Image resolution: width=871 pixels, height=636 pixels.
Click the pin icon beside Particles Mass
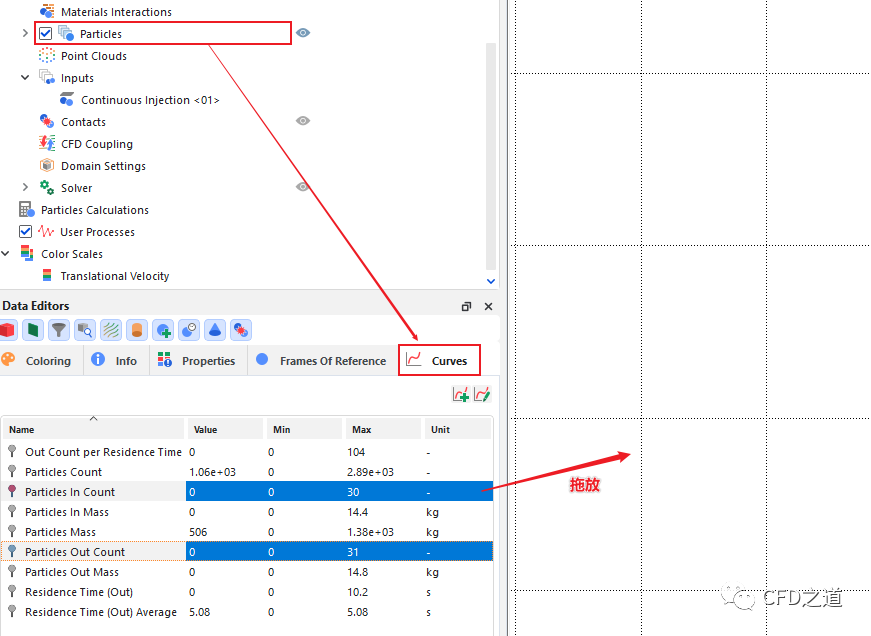click(x=13, y=532)
